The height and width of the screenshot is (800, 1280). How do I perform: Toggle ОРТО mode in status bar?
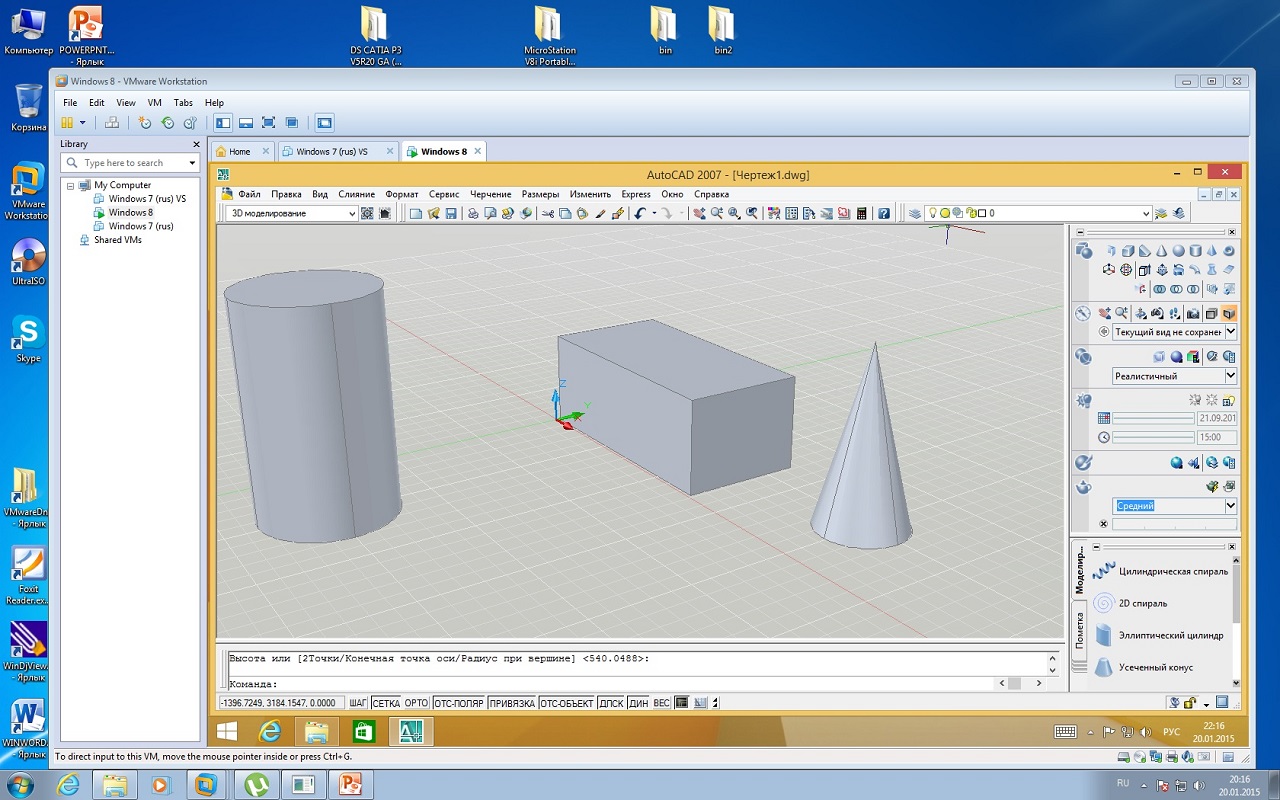tap(416, 703)
